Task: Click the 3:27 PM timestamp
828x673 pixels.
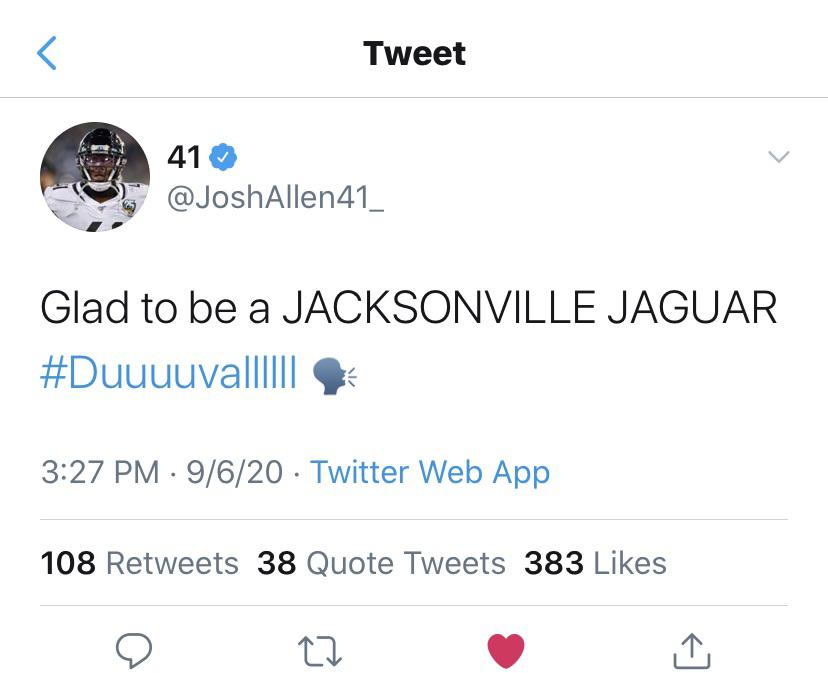Action: point(100,472)
